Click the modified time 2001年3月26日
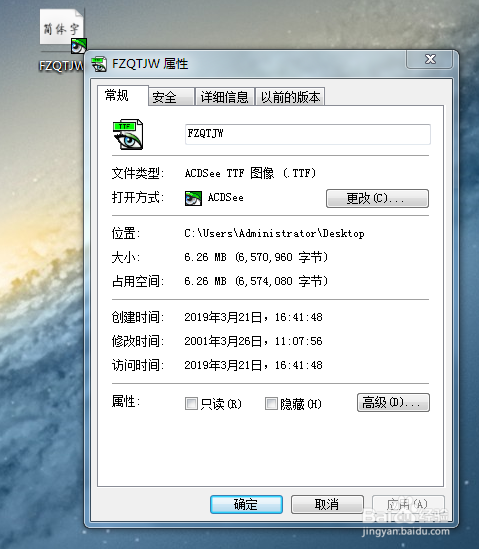This screenshot has height=549, width=479. 223,341
